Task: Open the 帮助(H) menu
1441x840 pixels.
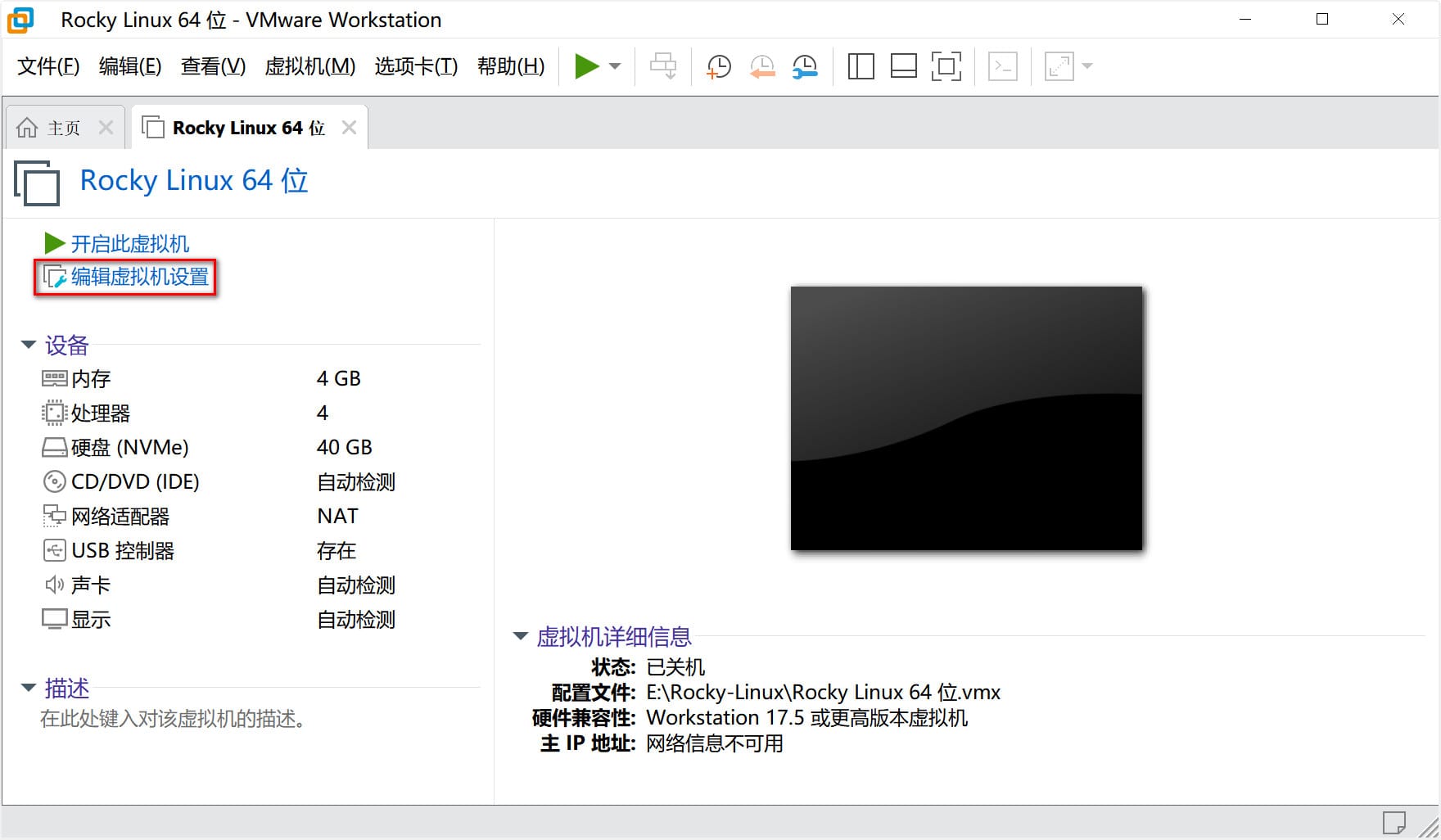Action: point(511,66)
